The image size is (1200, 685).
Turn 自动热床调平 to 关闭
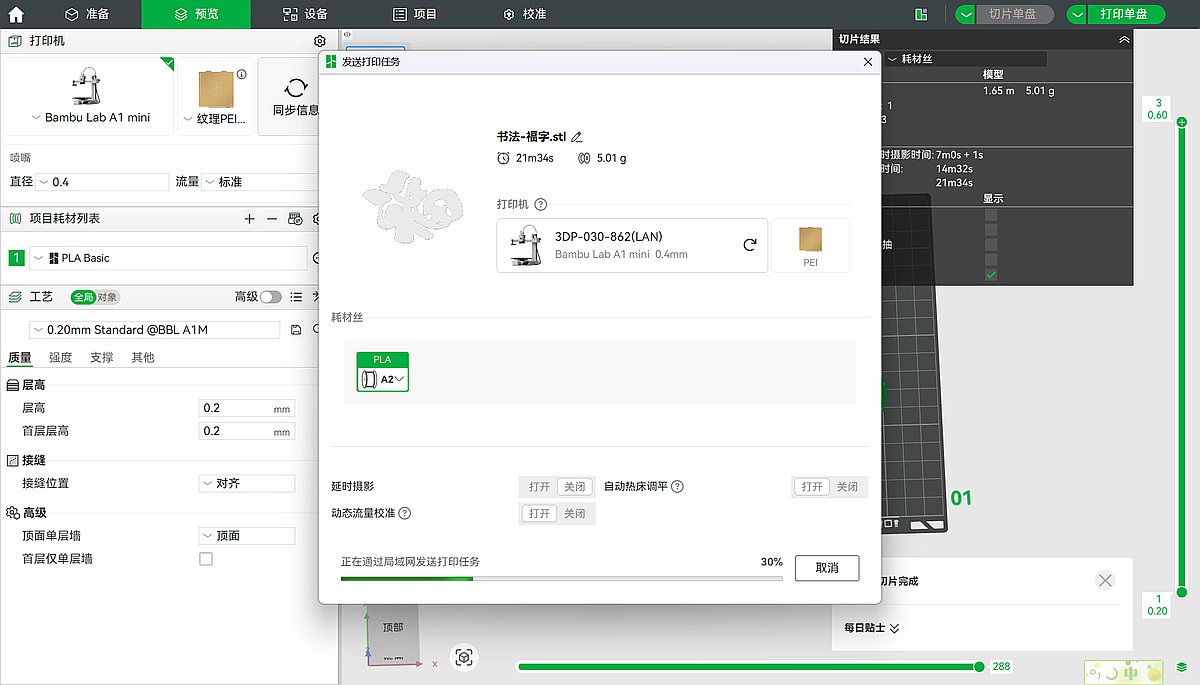pos(847,487)
